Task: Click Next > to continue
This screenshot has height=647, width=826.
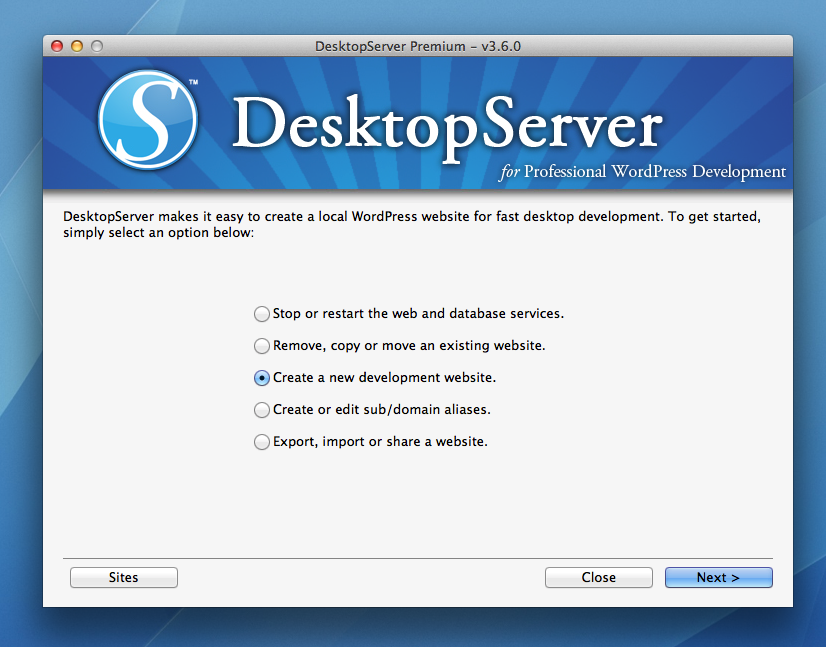Action: 718,578
